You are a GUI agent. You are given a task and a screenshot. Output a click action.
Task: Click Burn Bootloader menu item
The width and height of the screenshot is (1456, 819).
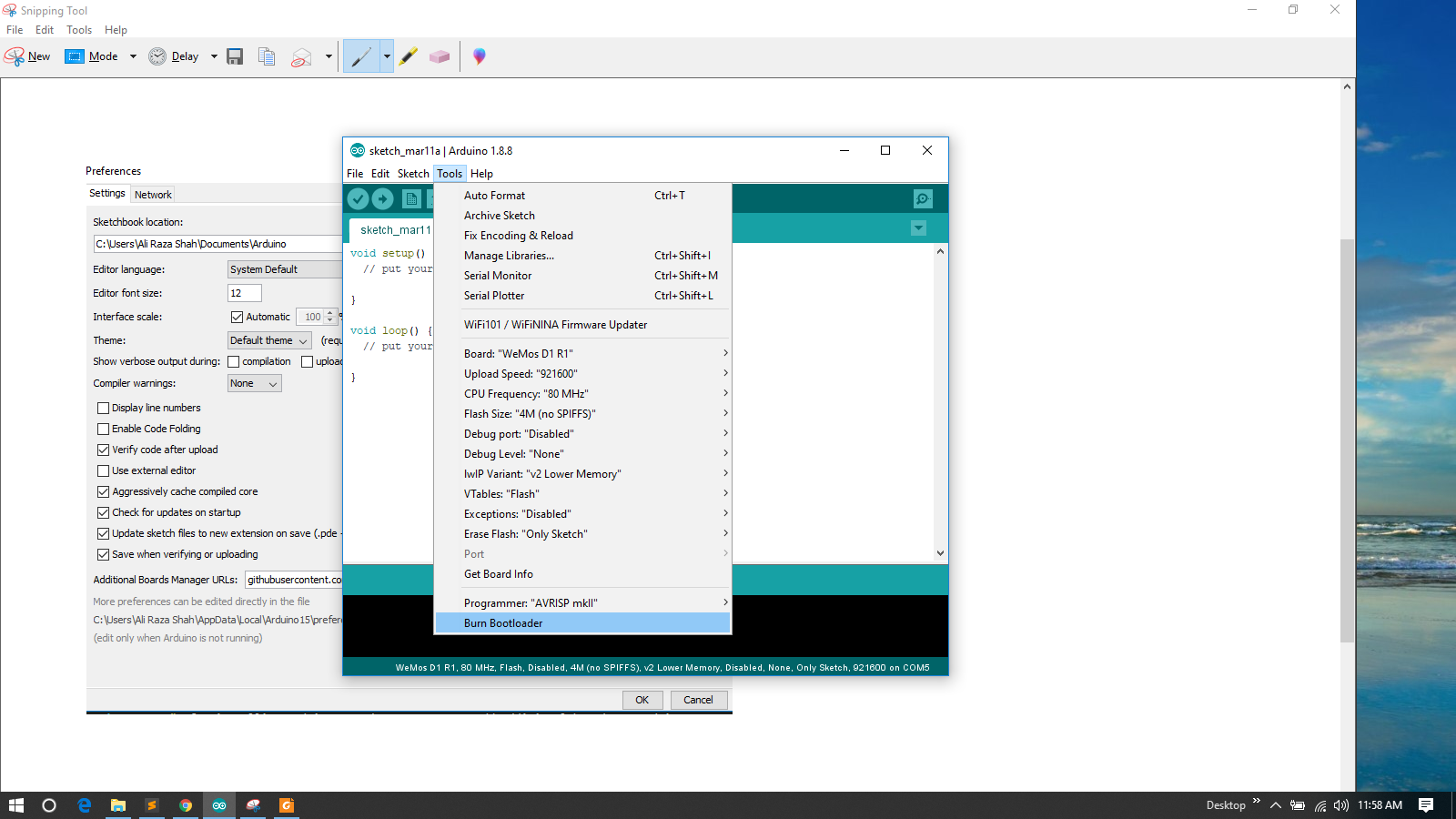(x=583, y=623)
